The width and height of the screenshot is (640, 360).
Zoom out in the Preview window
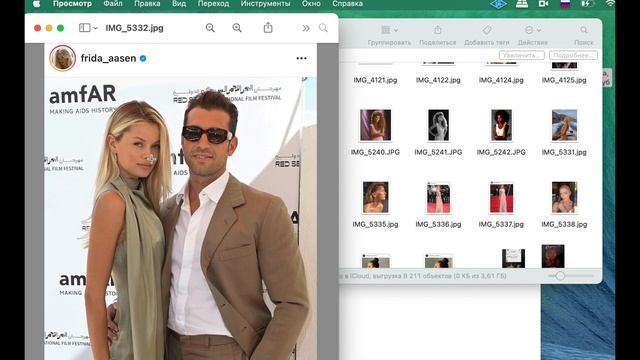[x=210, y=28]
